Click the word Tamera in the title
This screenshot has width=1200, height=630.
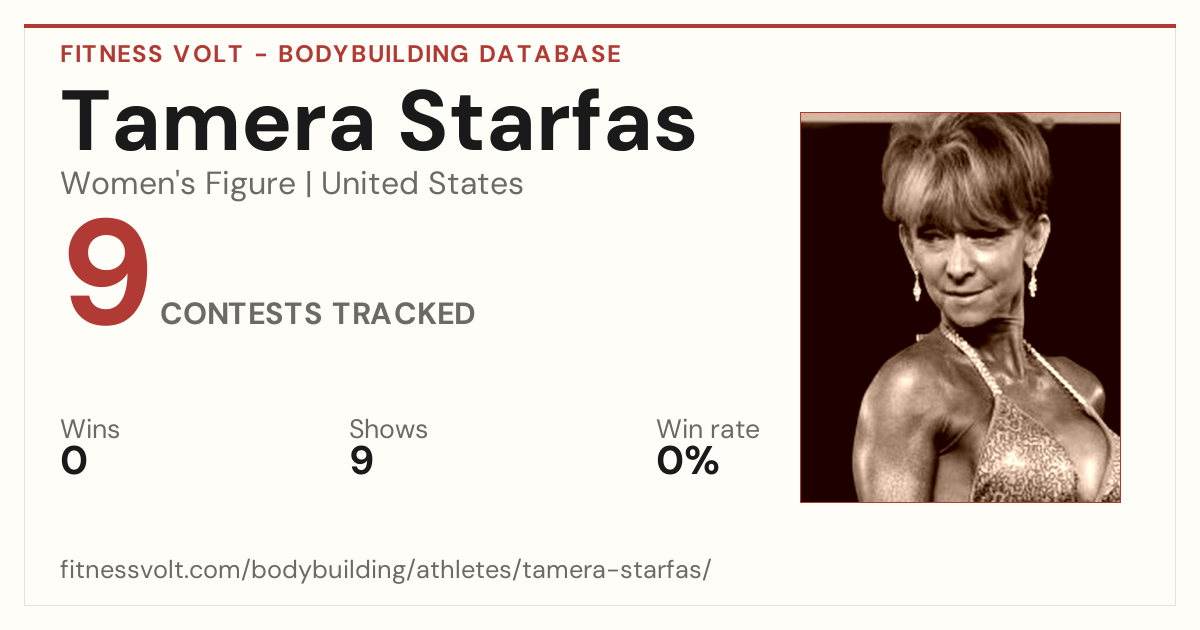click(218, 121)
